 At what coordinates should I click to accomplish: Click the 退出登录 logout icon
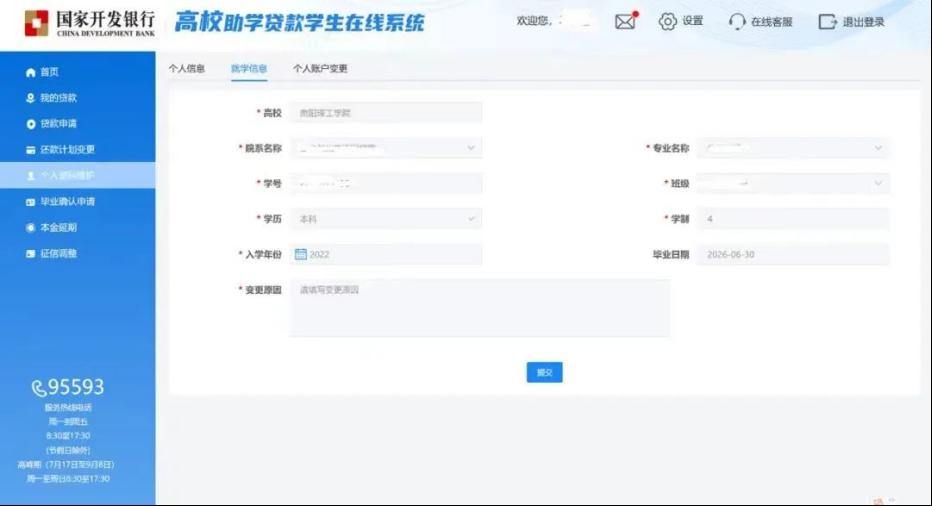tap(827, 21)
